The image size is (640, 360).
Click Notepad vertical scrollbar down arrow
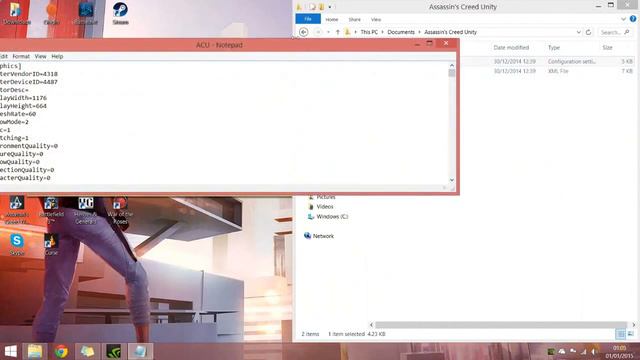tap(452, 180)
